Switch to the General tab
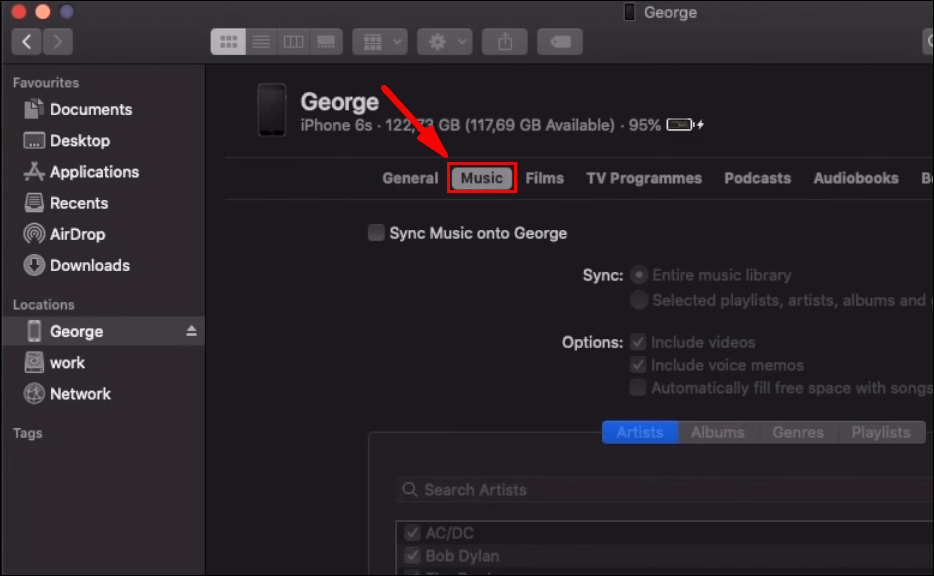 tap(410, 178)
